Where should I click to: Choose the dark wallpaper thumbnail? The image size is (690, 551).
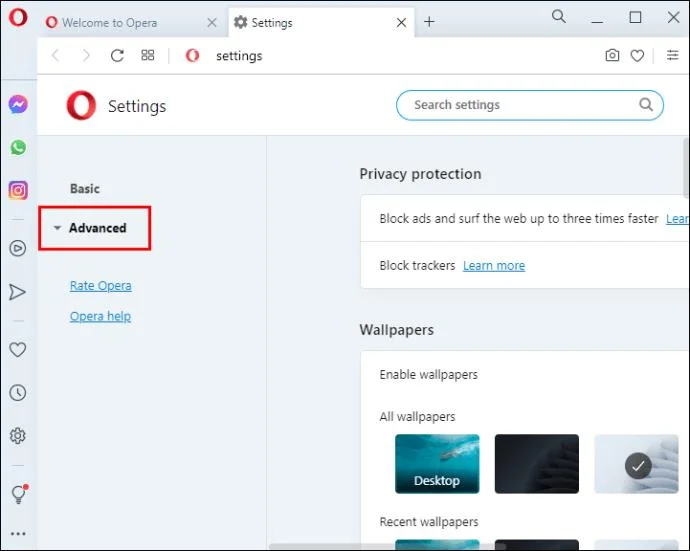point(536,463)
